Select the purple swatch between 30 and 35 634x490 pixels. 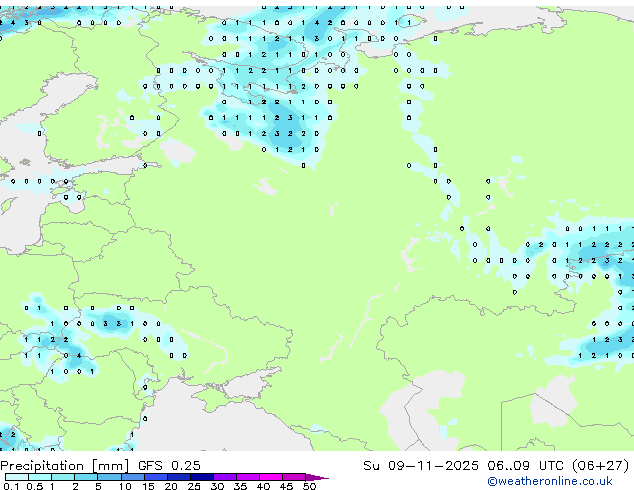tap(225, 477)
